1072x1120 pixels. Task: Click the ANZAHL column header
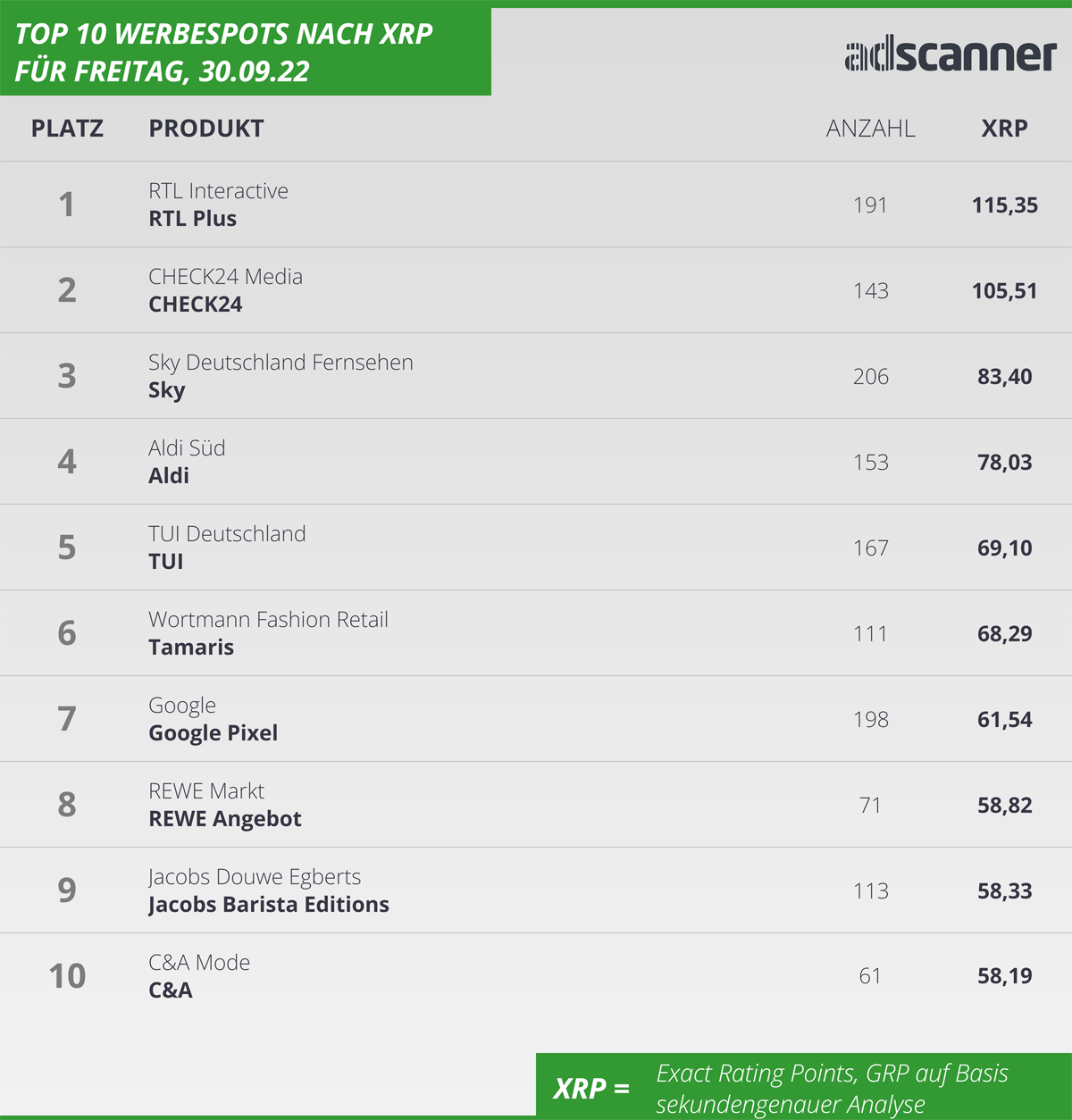point(870,129)
